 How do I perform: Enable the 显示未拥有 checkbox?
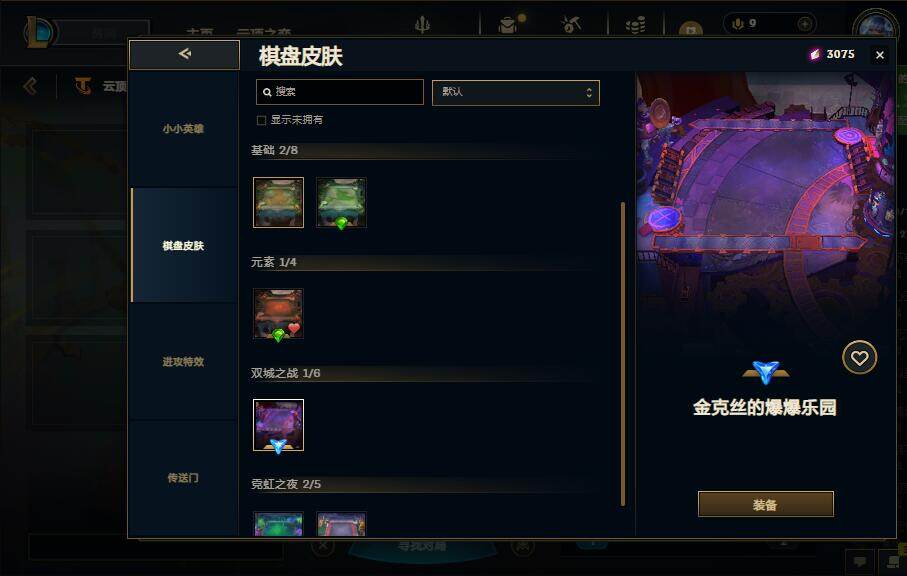pyautogui.click(x=261, y=120)
